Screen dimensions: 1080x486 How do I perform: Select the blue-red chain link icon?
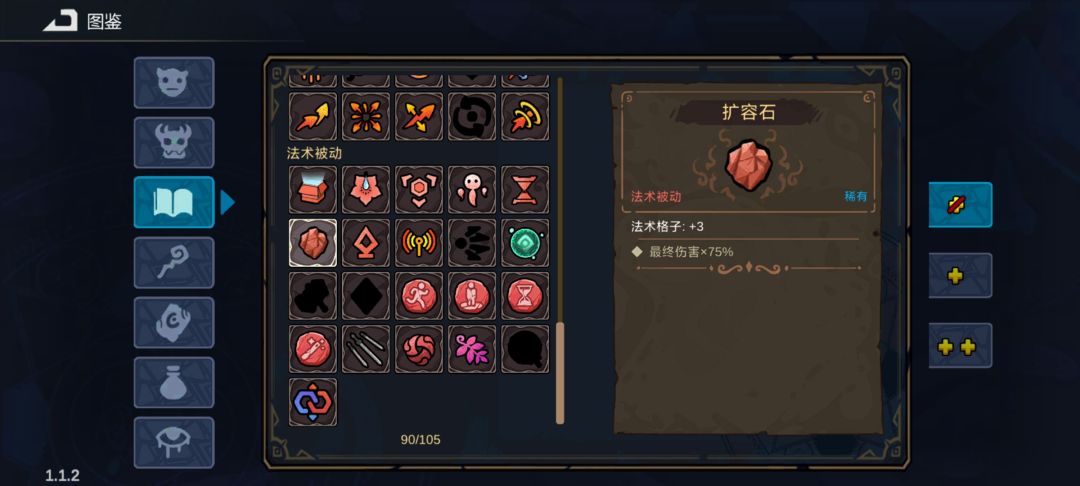tap(313, 401)
